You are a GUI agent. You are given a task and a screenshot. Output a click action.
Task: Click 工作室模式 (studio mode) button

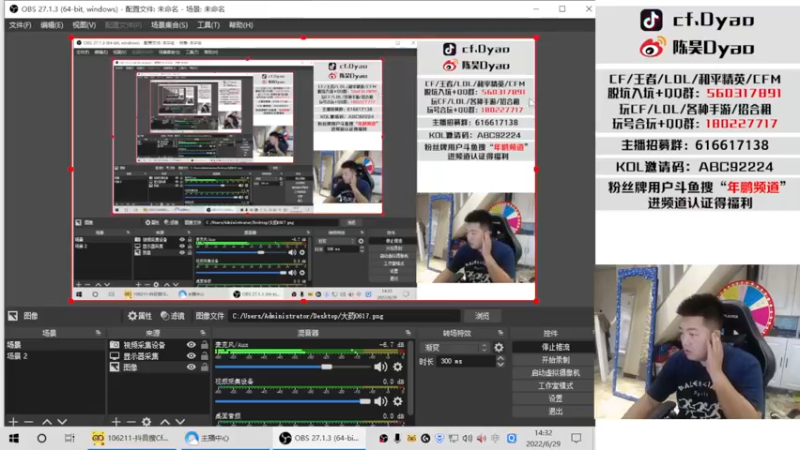(555, 386)
